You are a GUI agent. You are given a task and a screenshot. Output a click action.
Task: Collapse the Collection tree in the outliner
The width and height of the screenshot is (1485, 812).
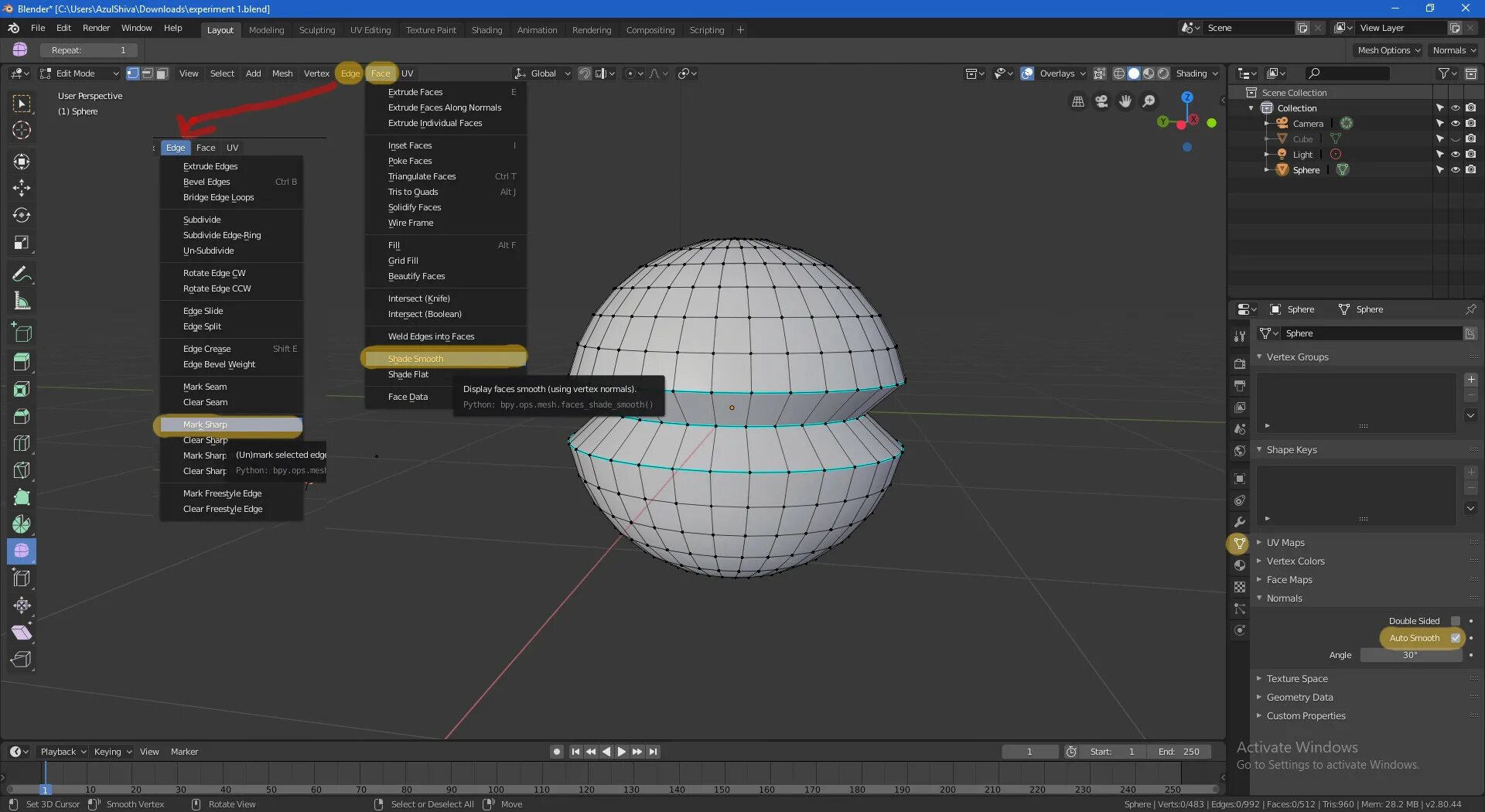click(x=1251, y=108)
